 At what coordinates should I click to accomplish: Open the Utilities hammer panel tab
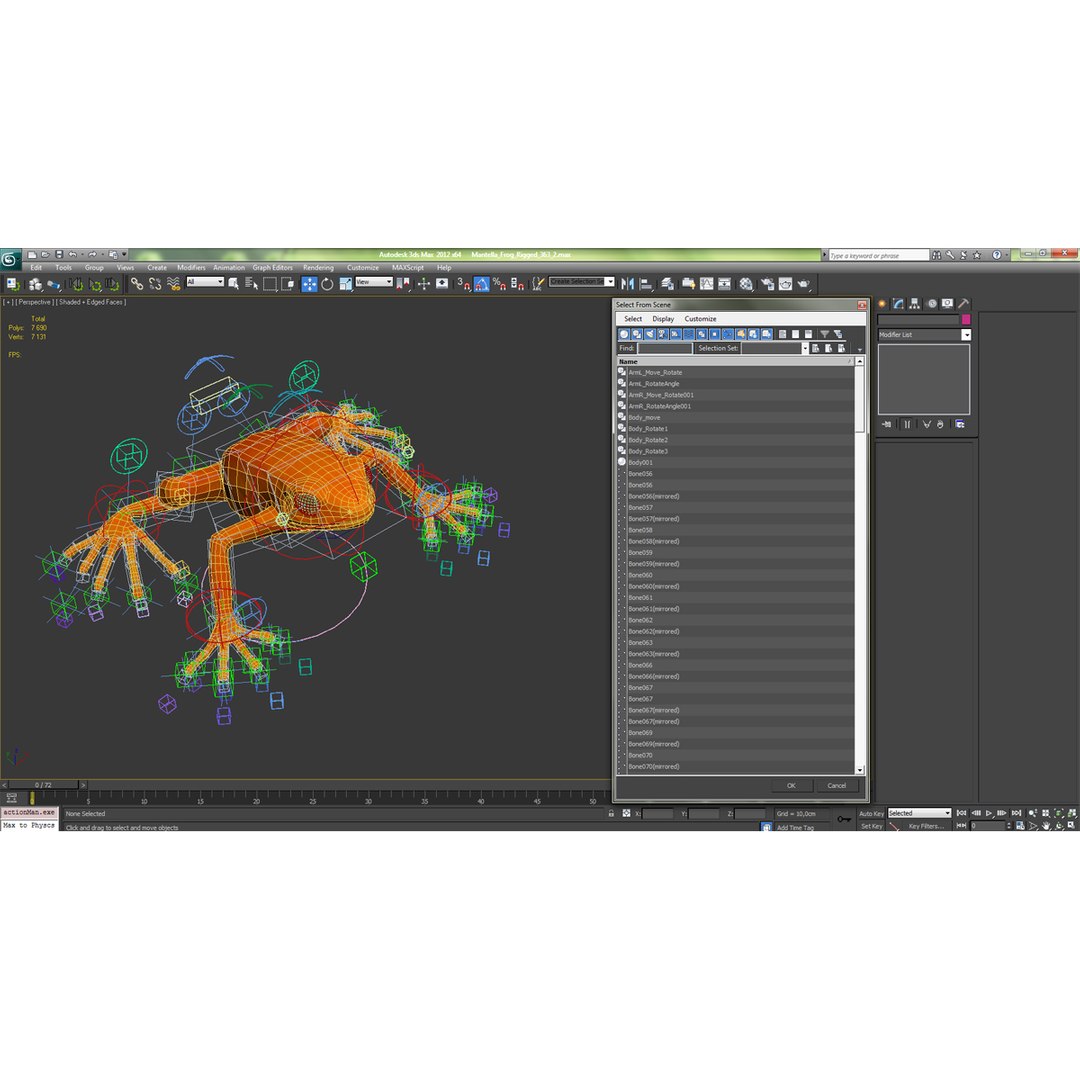[964, 304]
